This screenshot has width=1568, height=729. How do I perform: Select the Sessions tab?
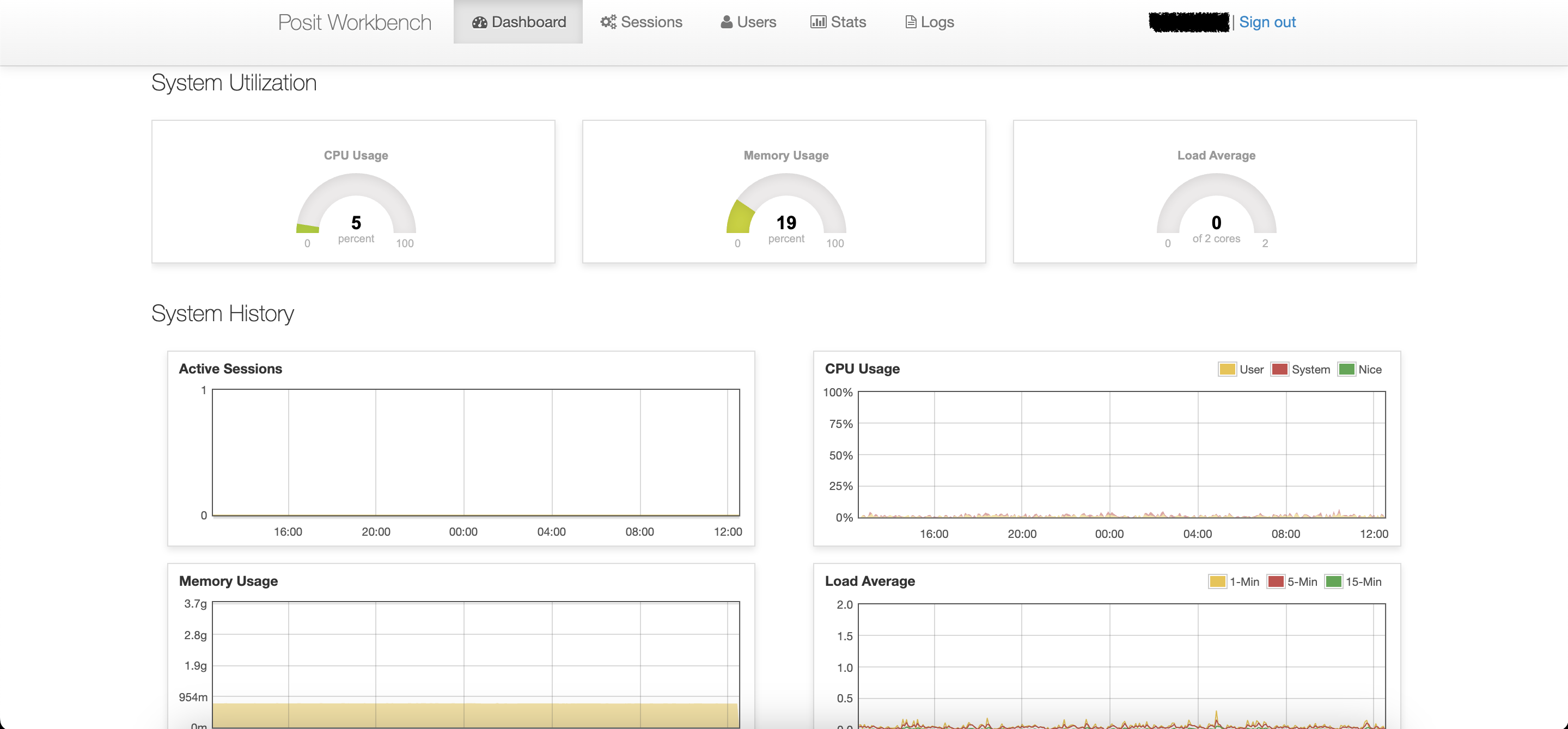(641, 22)
